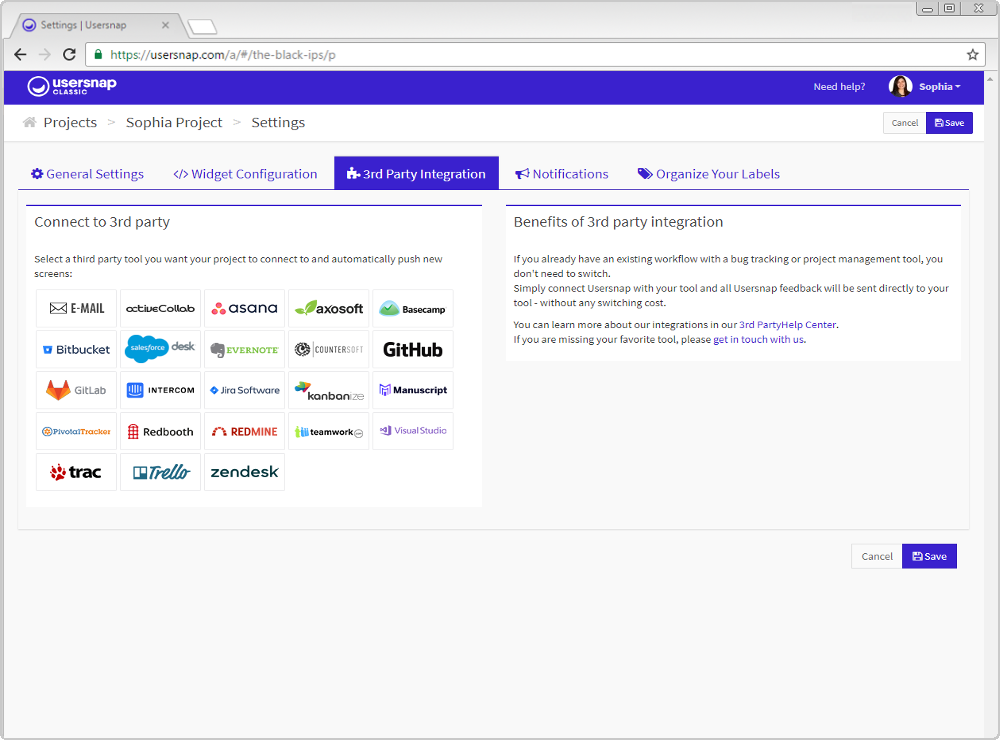Select the GitLab integration
1000x740 pixels.
point(77,390)
